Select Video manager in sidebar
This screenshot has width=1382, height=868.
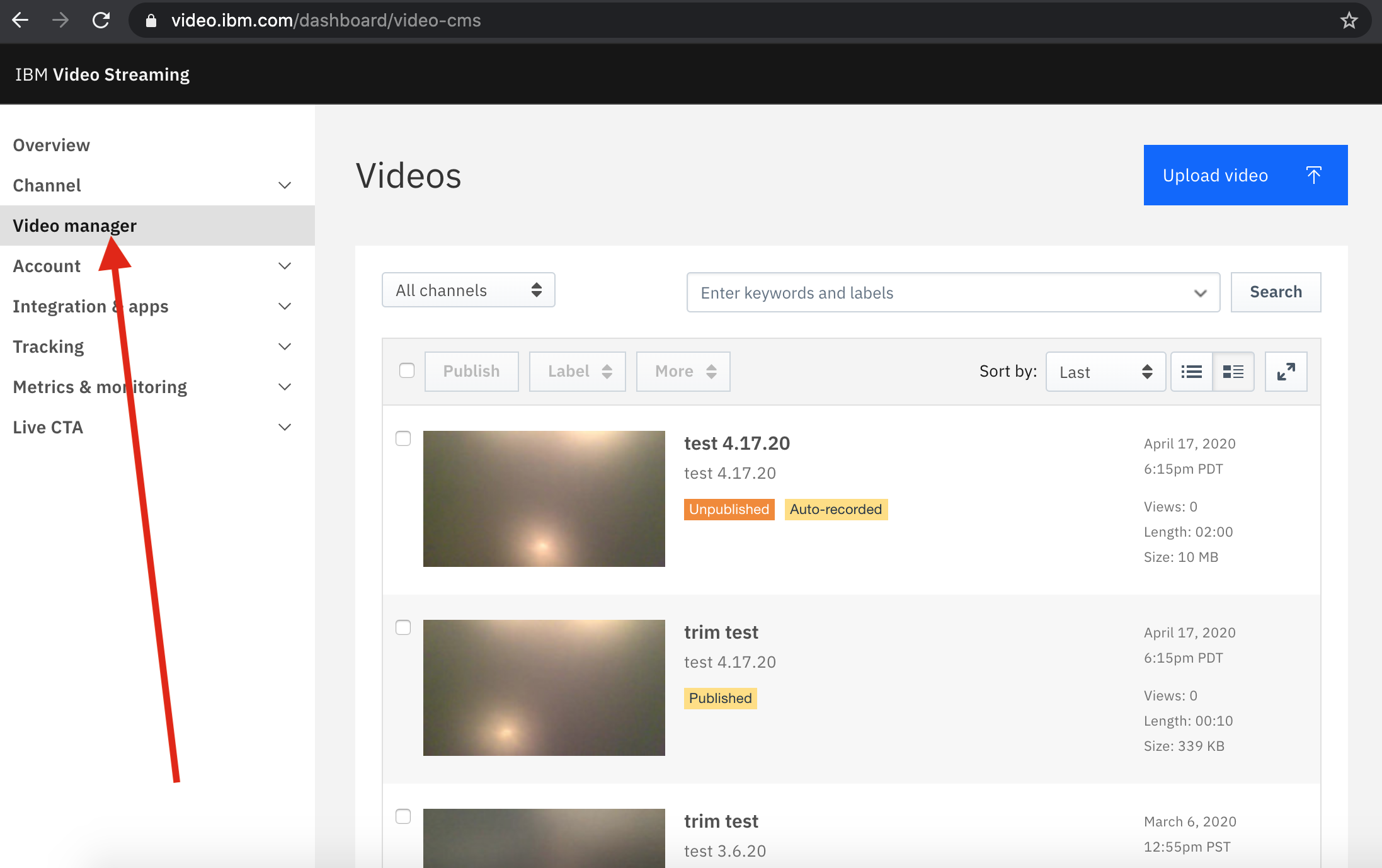click(x=157, y=226)
